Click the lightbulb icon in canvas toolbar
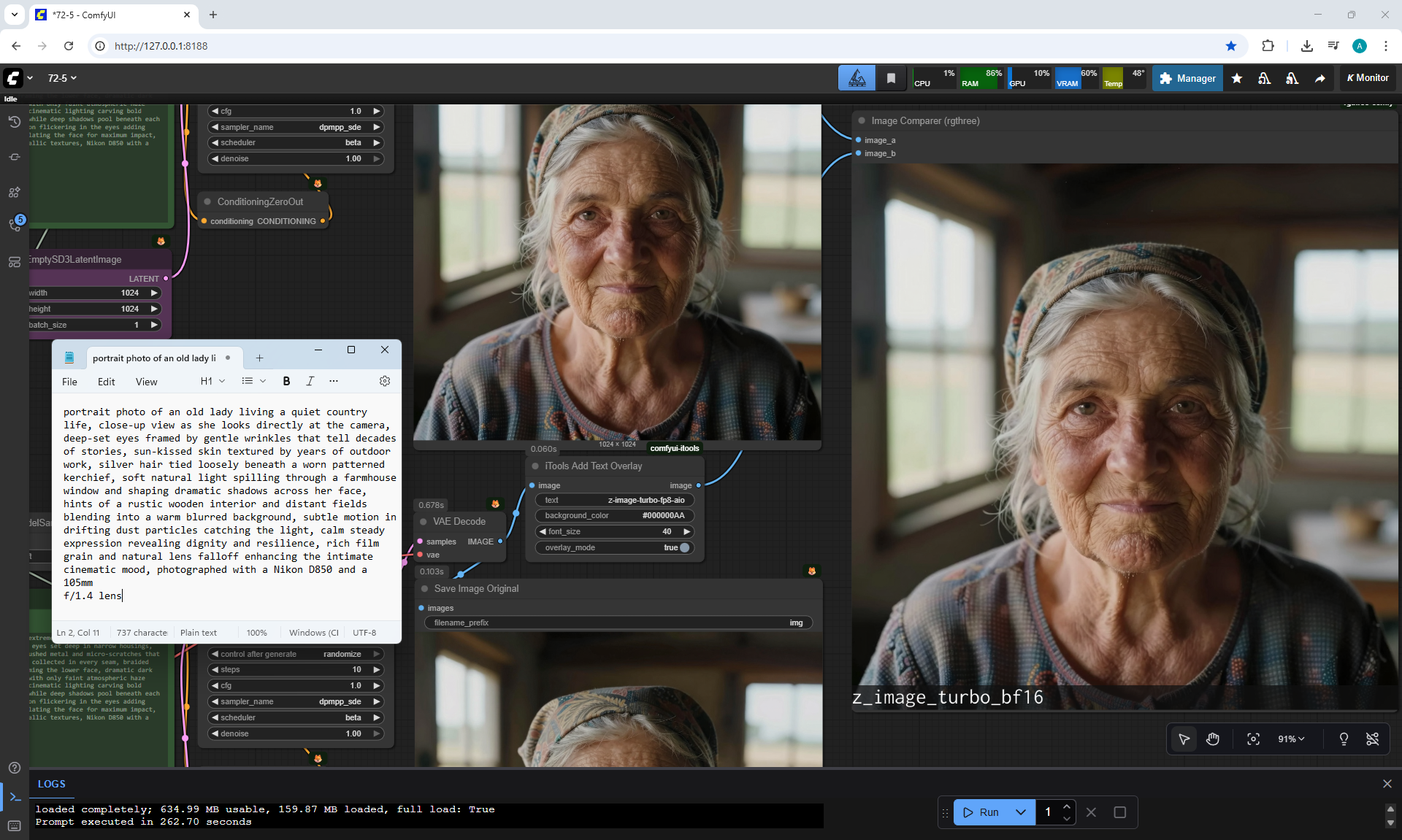The image size is (1402, 840). click(1344, 739)
